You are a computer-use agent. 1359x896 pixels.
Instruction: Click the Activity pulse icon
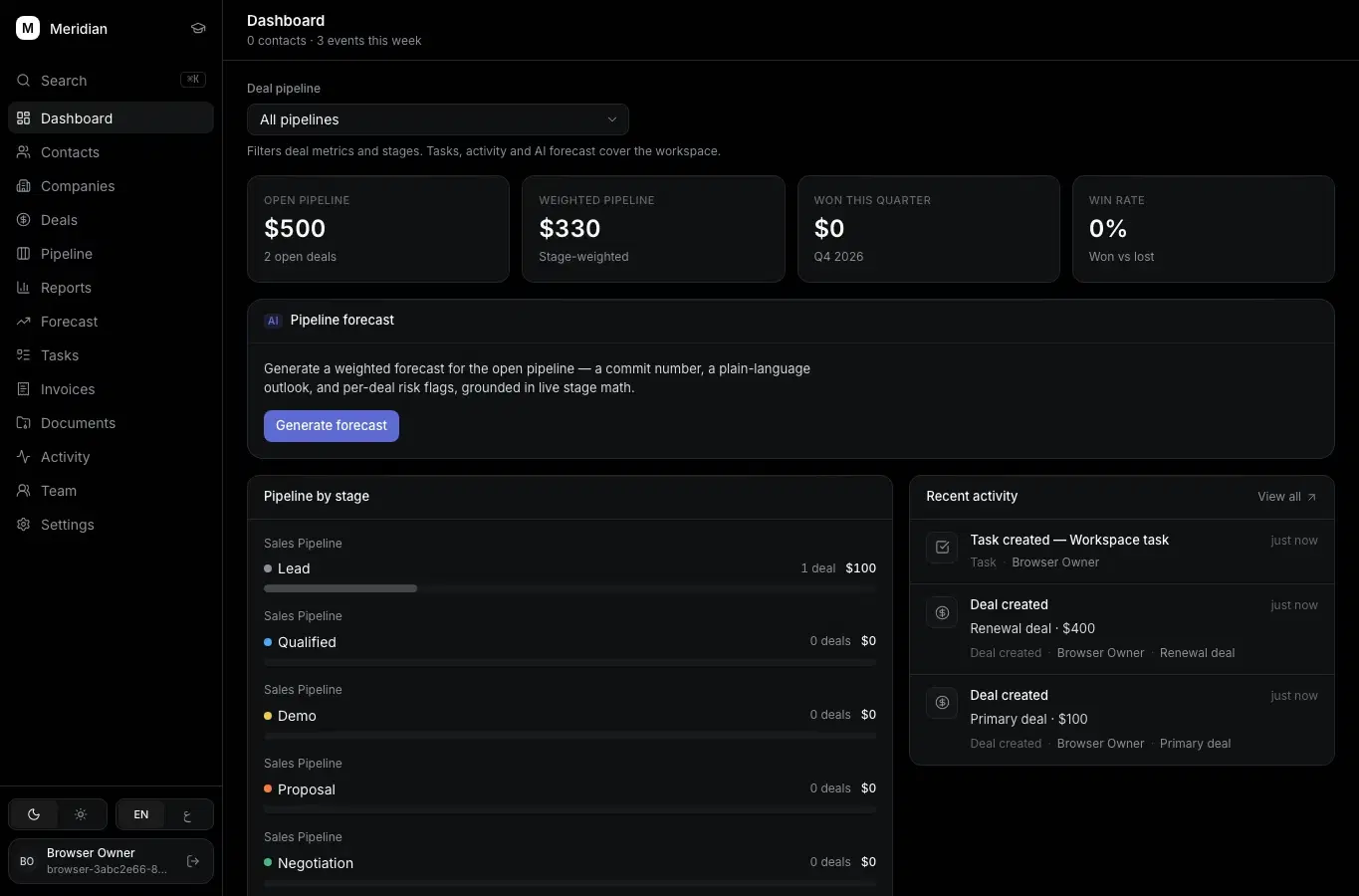pos(23,457)
